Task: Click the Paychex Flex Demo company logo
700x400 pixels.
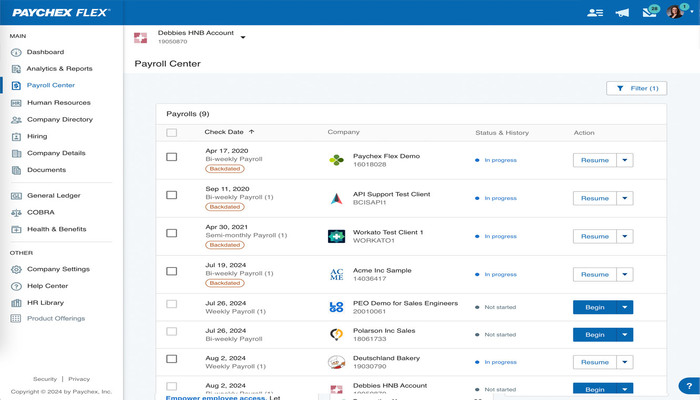Action: 336,160
